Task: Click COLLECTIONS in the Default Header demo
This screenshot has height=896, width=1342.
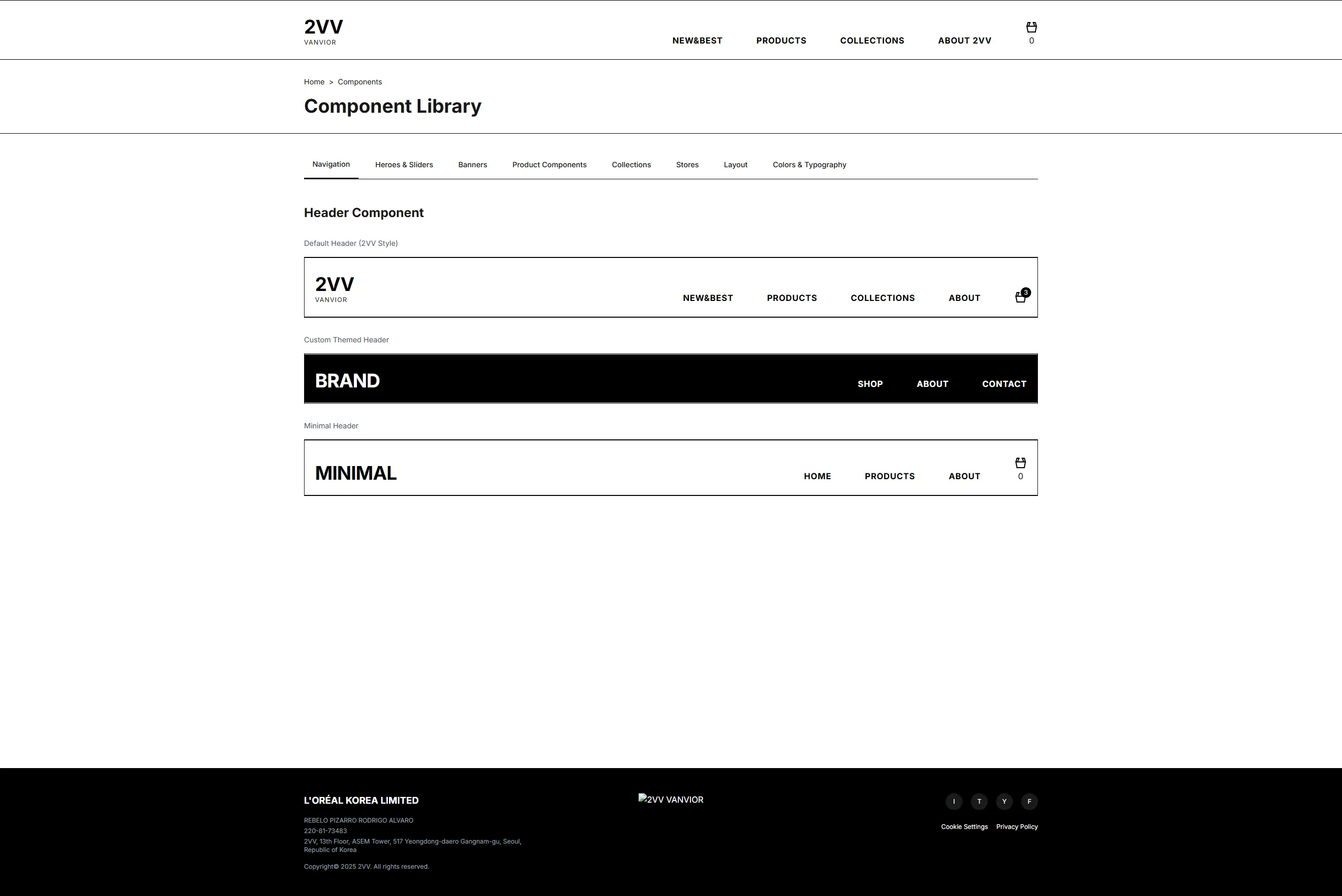Action: tap(883, 298)
